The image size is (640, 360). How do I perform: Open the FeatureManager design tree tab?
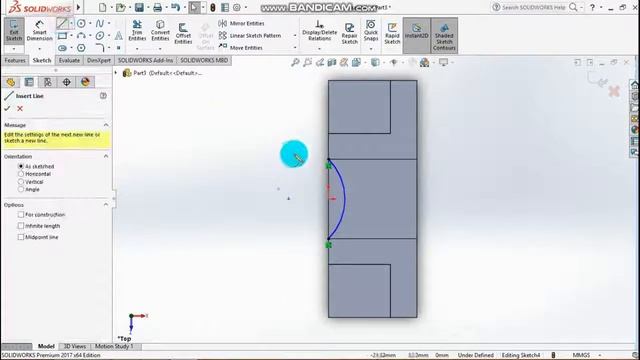pyautogui.click(x=11, y=82)
